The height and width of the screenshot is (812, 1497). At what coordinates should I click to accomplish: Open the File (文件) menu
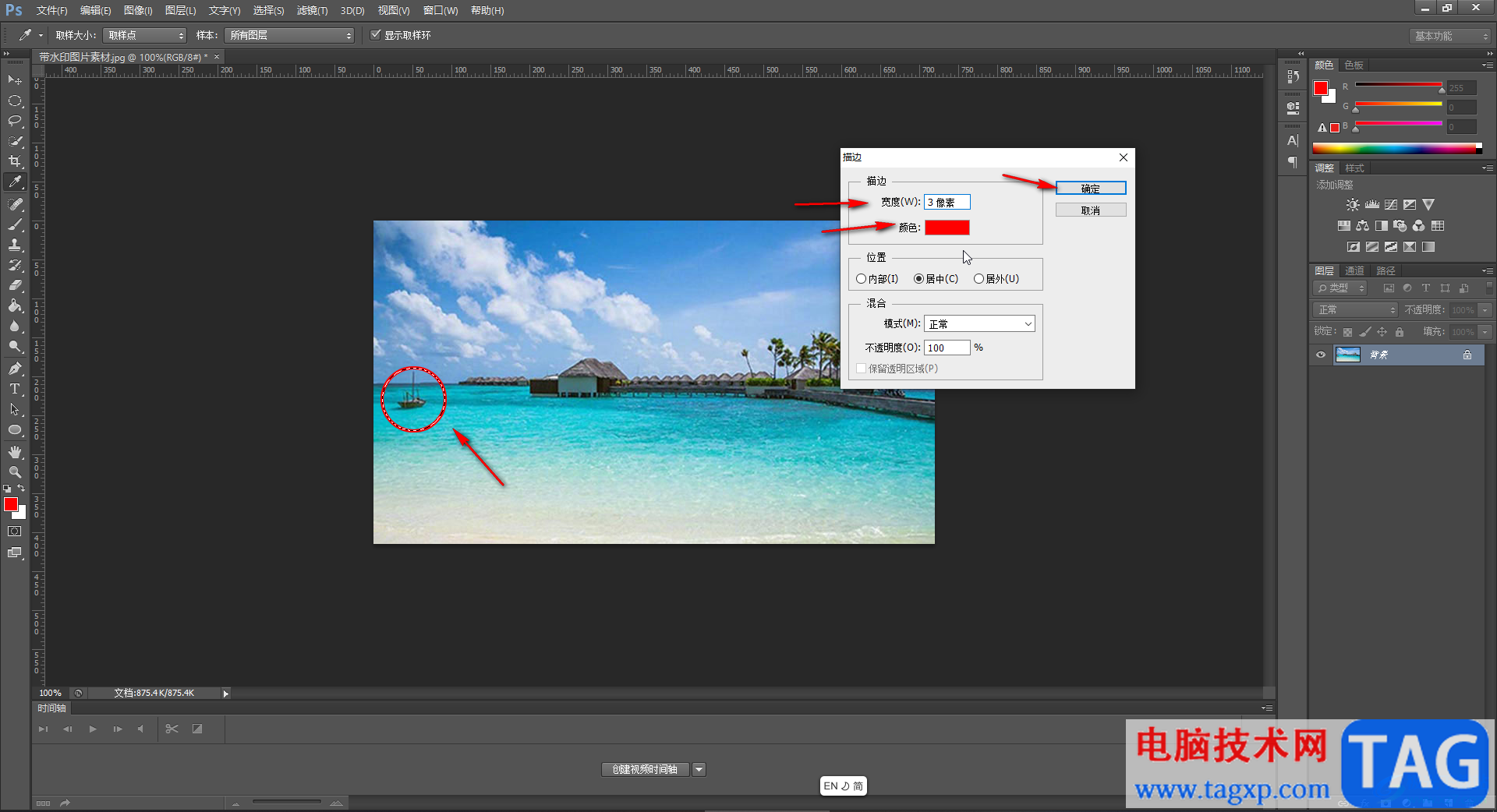51,10
